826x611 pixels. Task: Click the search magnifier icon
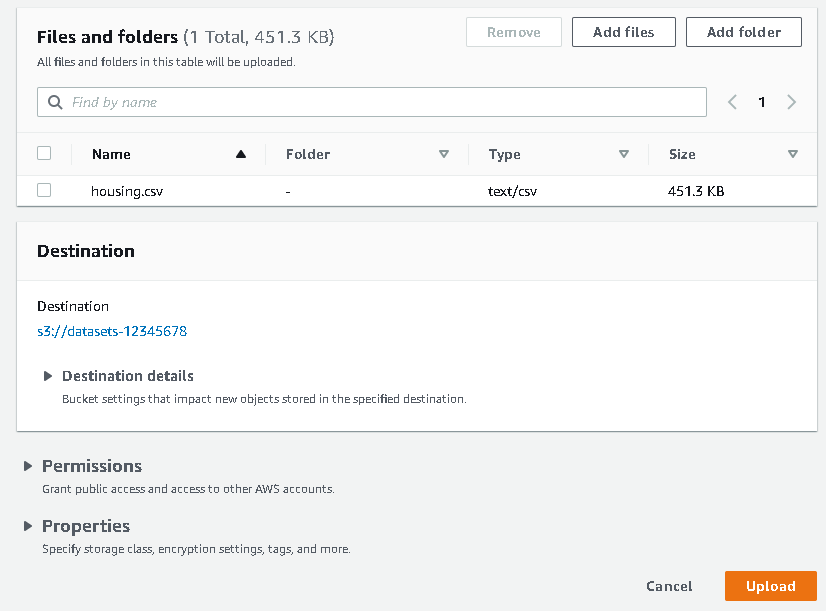(x=54, y=102)
